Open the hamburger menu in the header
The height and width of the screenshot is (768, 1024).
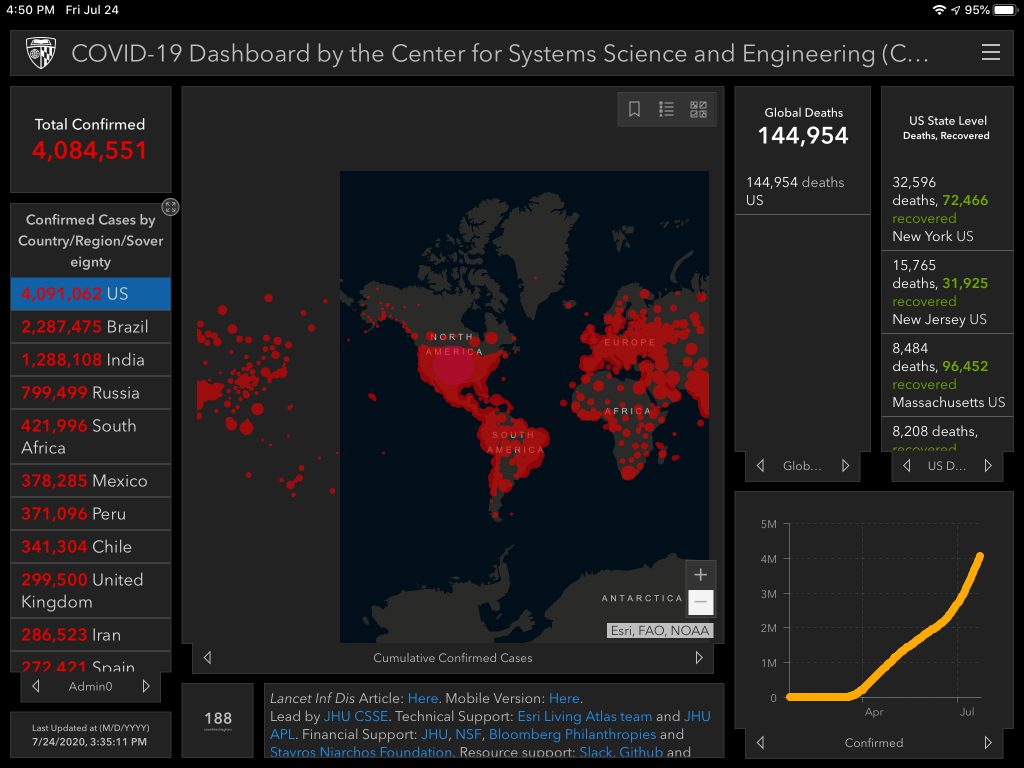coord(990,53)
